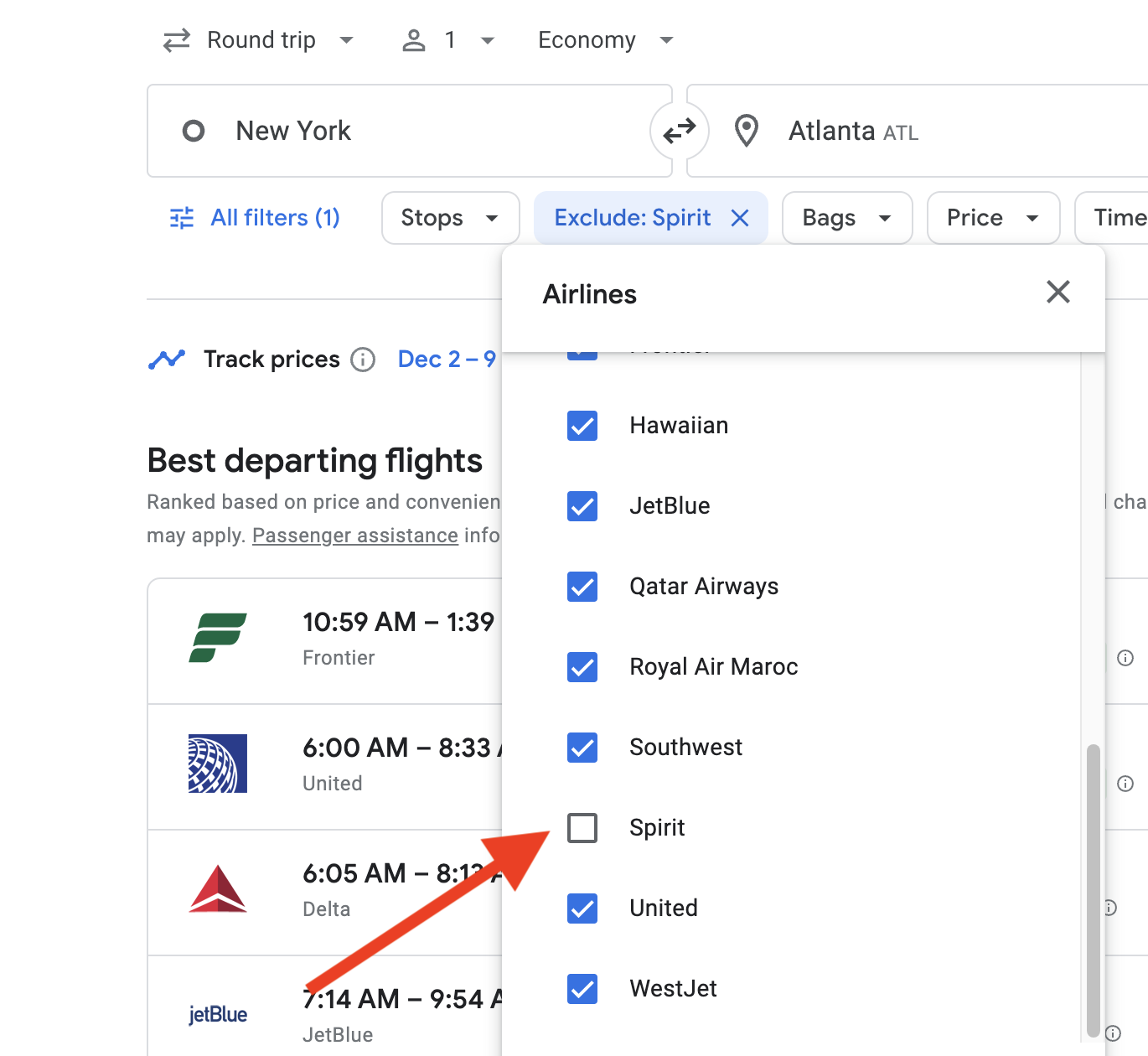Click the Spirit airline label
Image resolution: width=1148 pixels, height=1056 pixels.
click(x=657, y=828)
